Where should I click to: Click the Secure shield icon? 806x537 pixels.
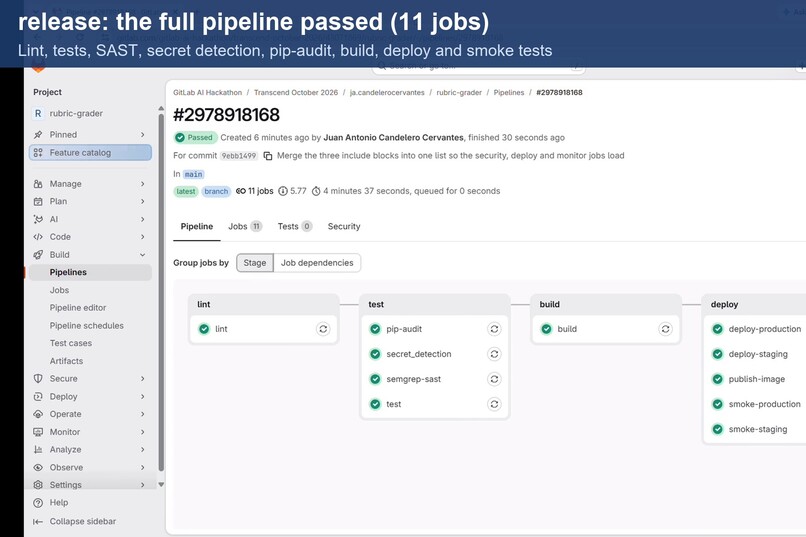coord(38,379)
